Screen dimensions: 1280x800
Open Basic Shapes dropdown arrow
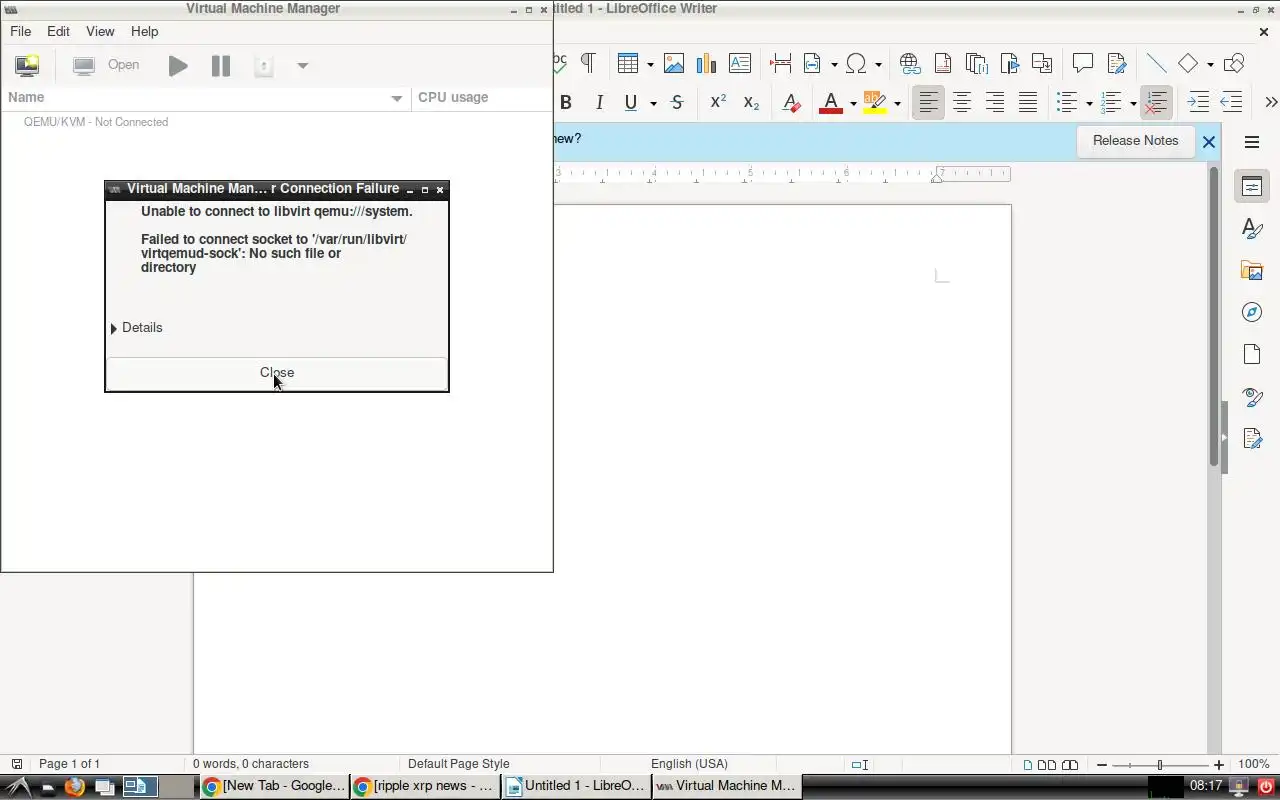tap(1210, 64)
